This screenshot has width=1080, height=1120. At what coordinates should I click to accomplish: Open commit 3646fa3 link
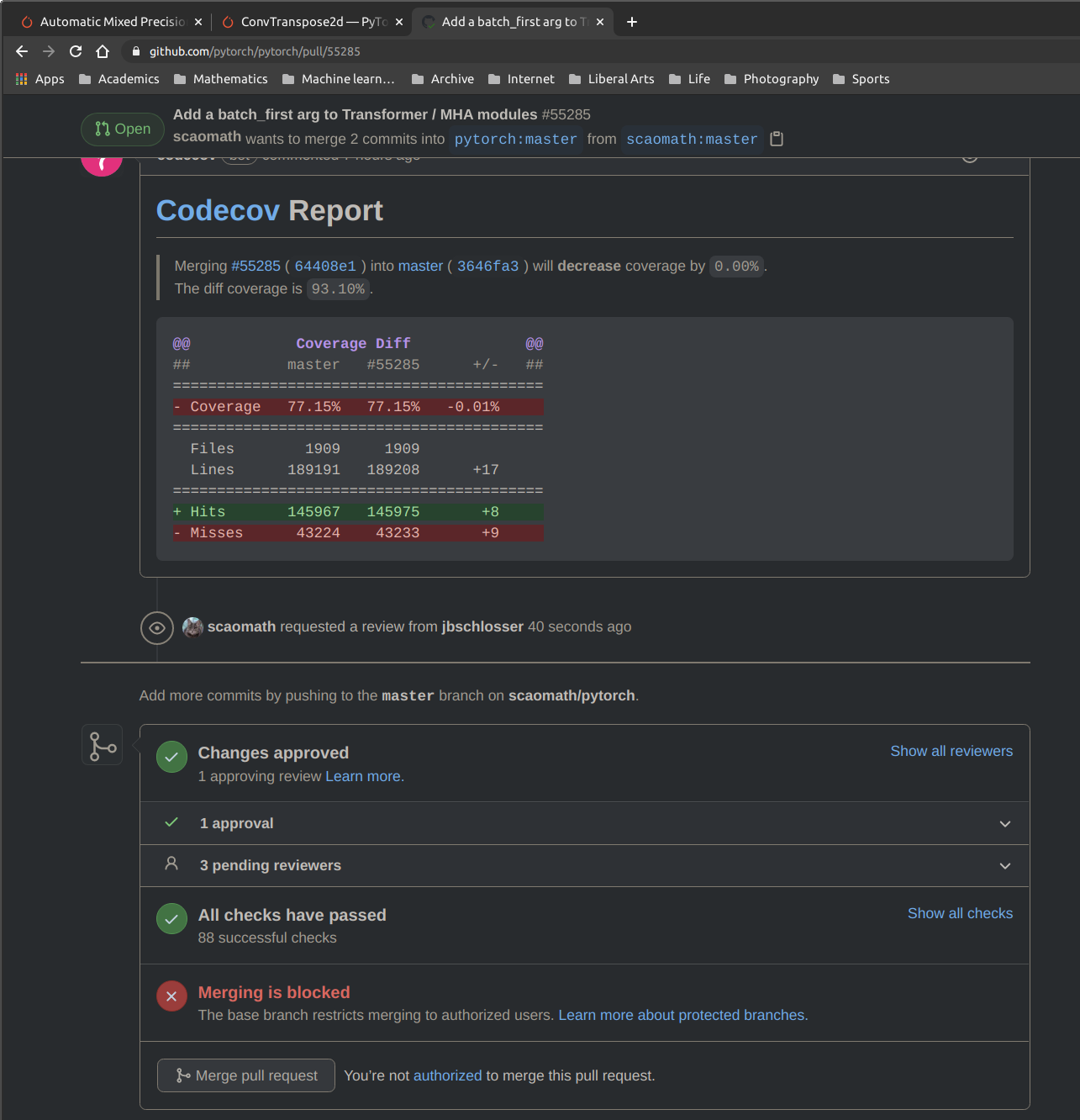coord(487,266)
